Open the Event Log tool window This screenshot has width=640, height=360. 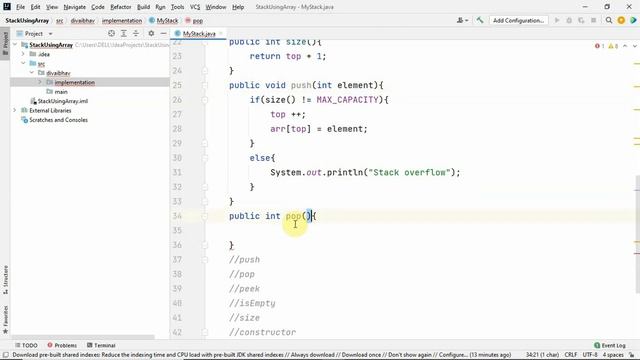(610, 345)
